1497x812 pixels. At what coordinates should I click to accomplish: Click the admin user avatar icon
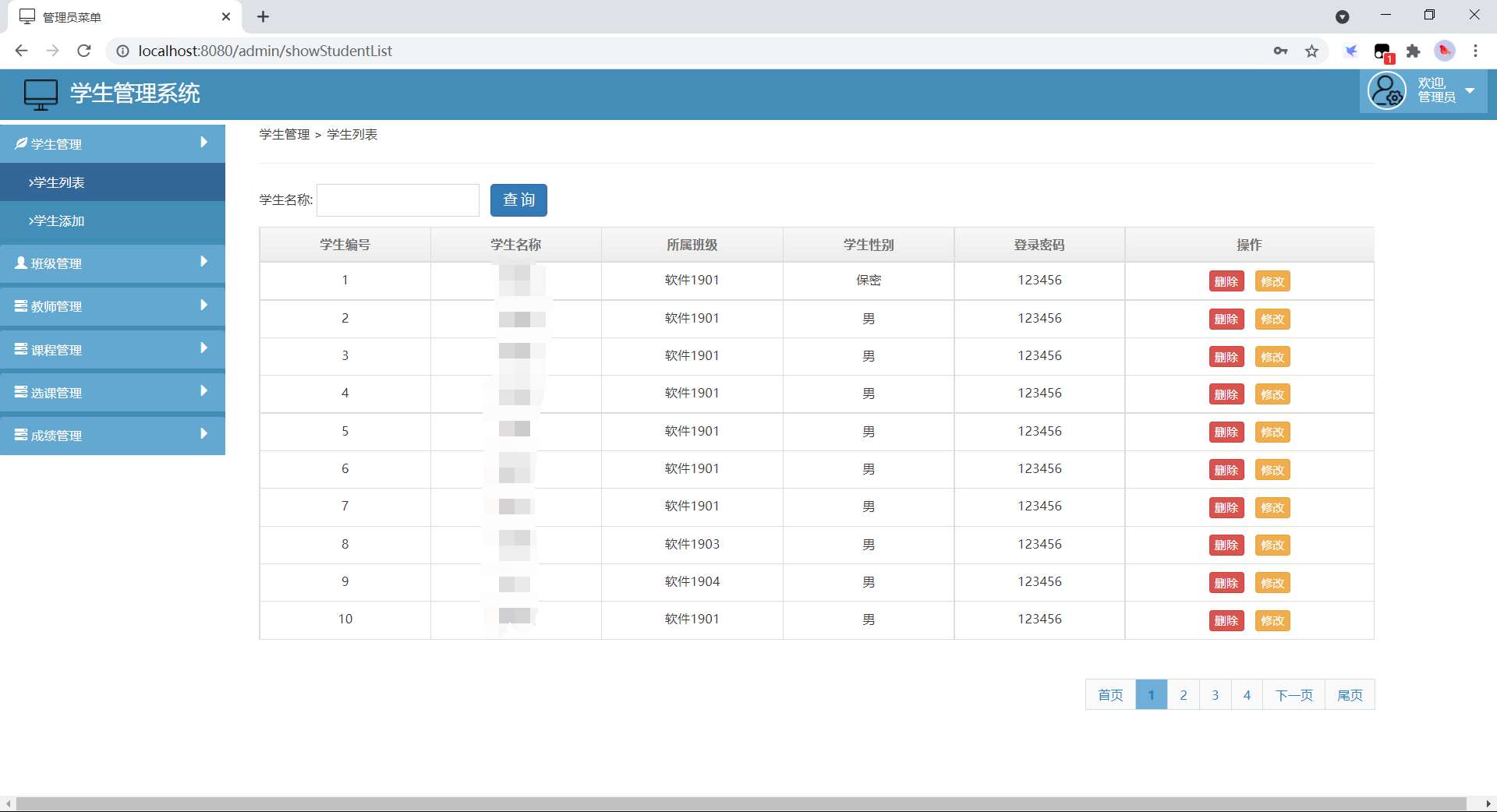[x=1387, y=91]
